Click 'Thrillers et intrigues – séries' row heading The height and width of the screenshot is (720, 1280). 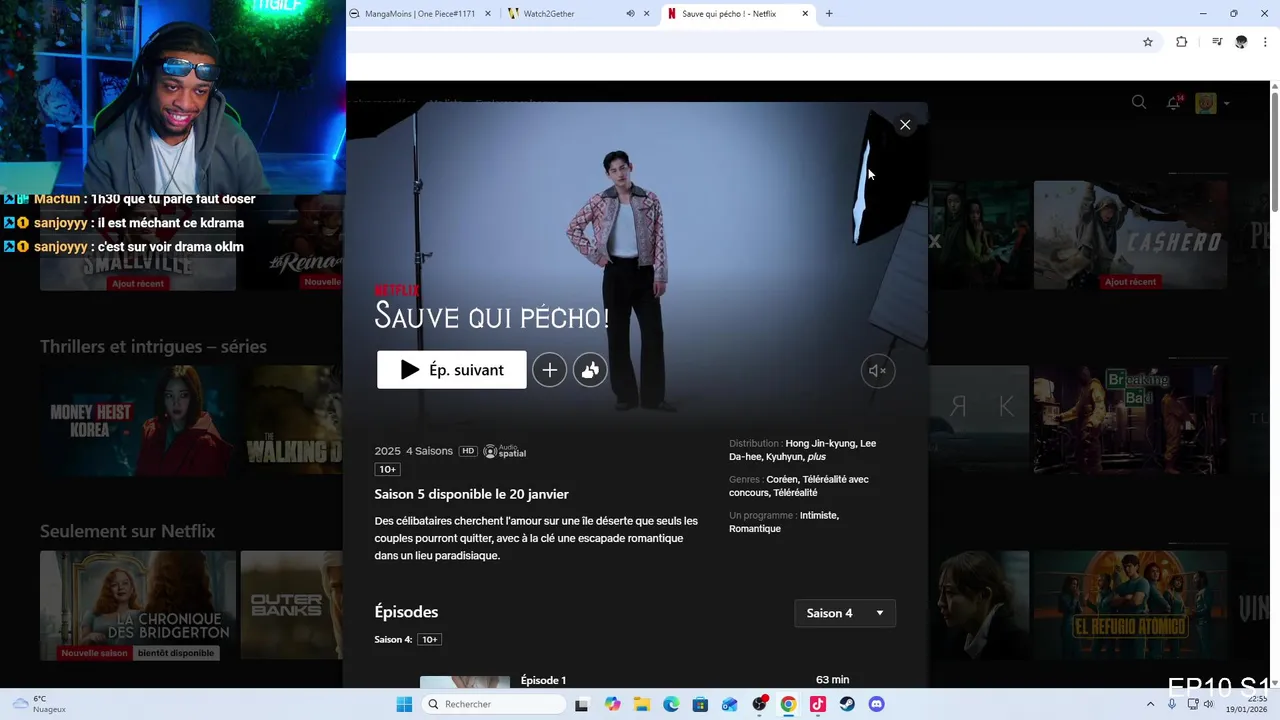(x=153, y=346)
